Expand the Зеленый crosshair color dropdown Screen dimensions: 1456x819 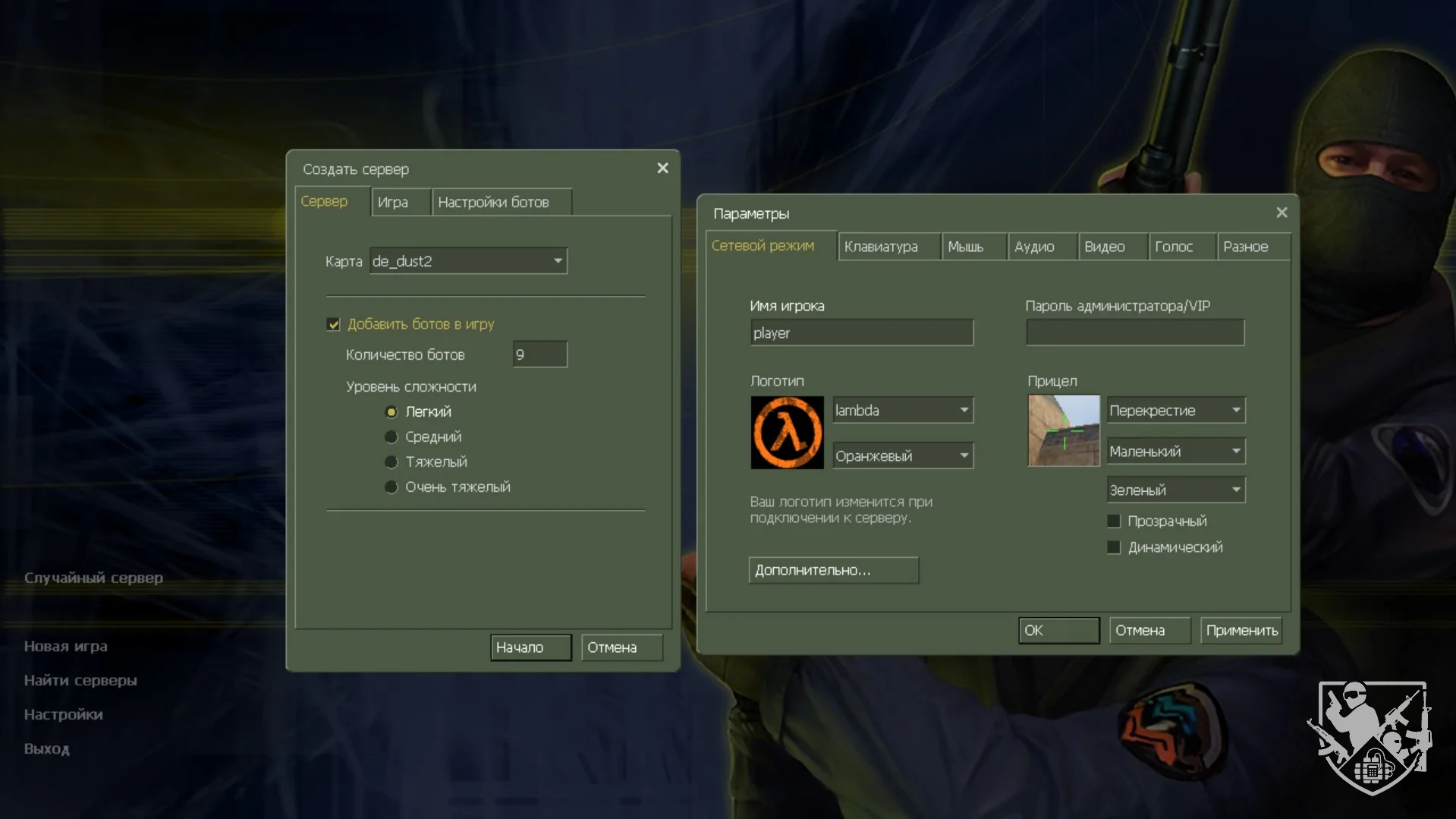click(x=1235, y=490)
